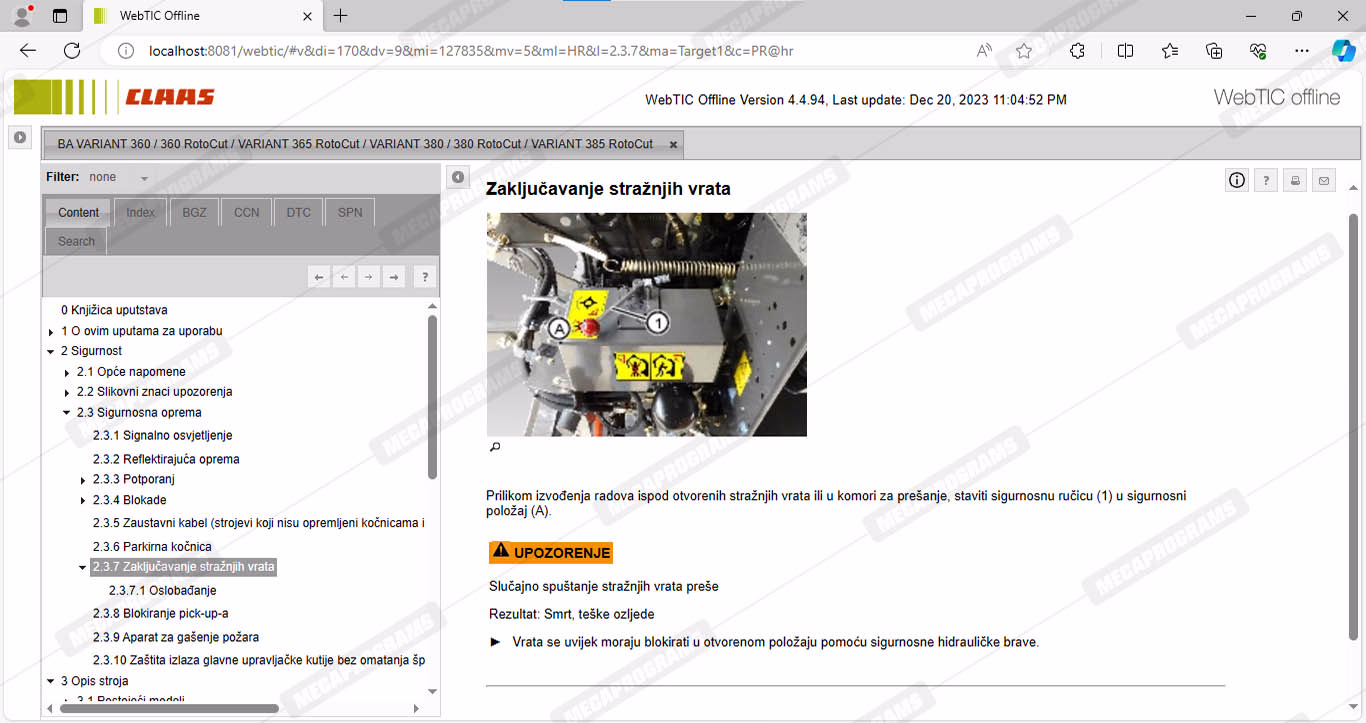The width and height of the screenshot is (1366, 723).
Task: Switch to the DTC tab
Action: click(x=298, y=212)
